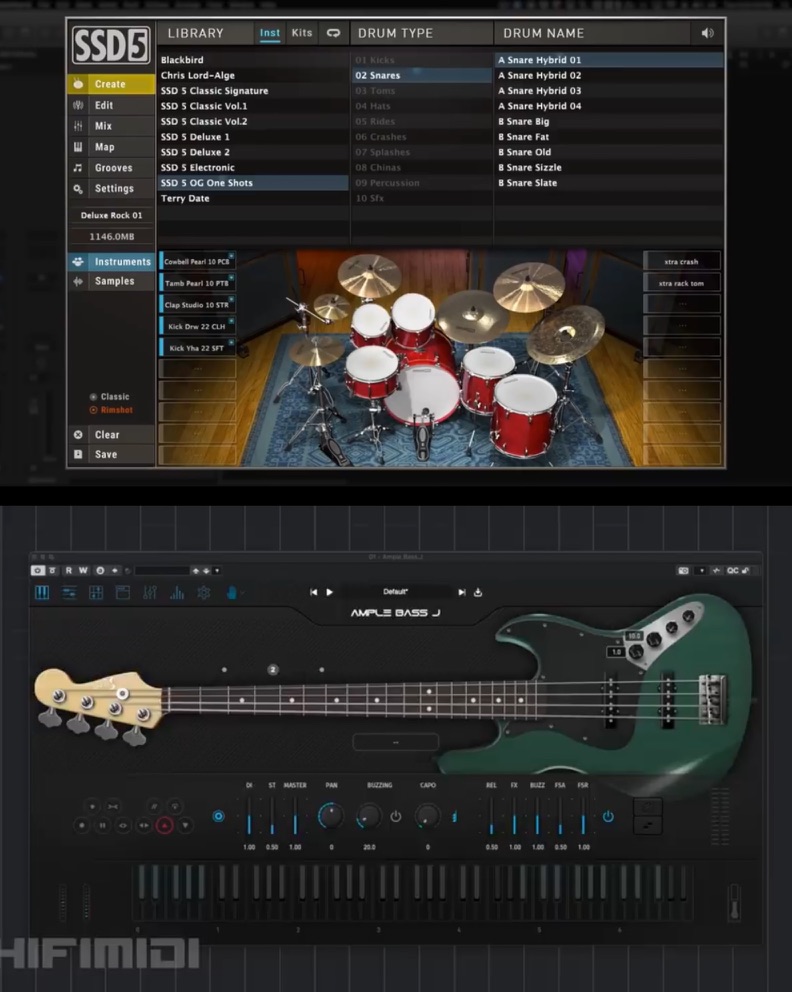Viewport: 792px width, 992px height.
Task: Toggle the Buzzing power button
Action: 396,817
